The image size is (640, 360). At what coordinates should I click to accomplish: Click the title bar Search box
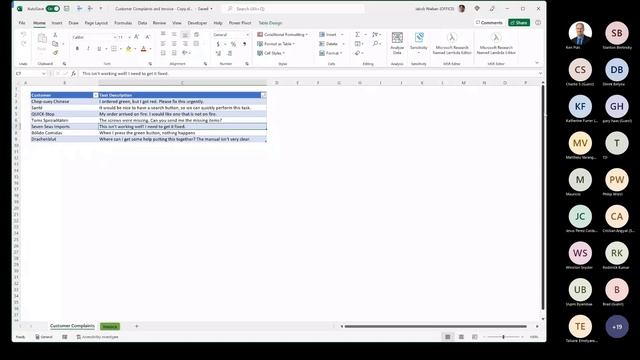pos(293,9)
